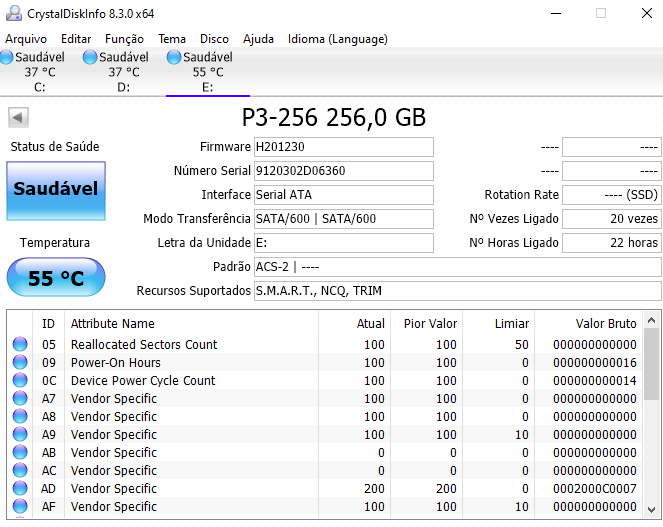This screenshot has width=663, height=527.
Task: Click the Vendor Specific name in row A7
Action: tap(114, 398)
